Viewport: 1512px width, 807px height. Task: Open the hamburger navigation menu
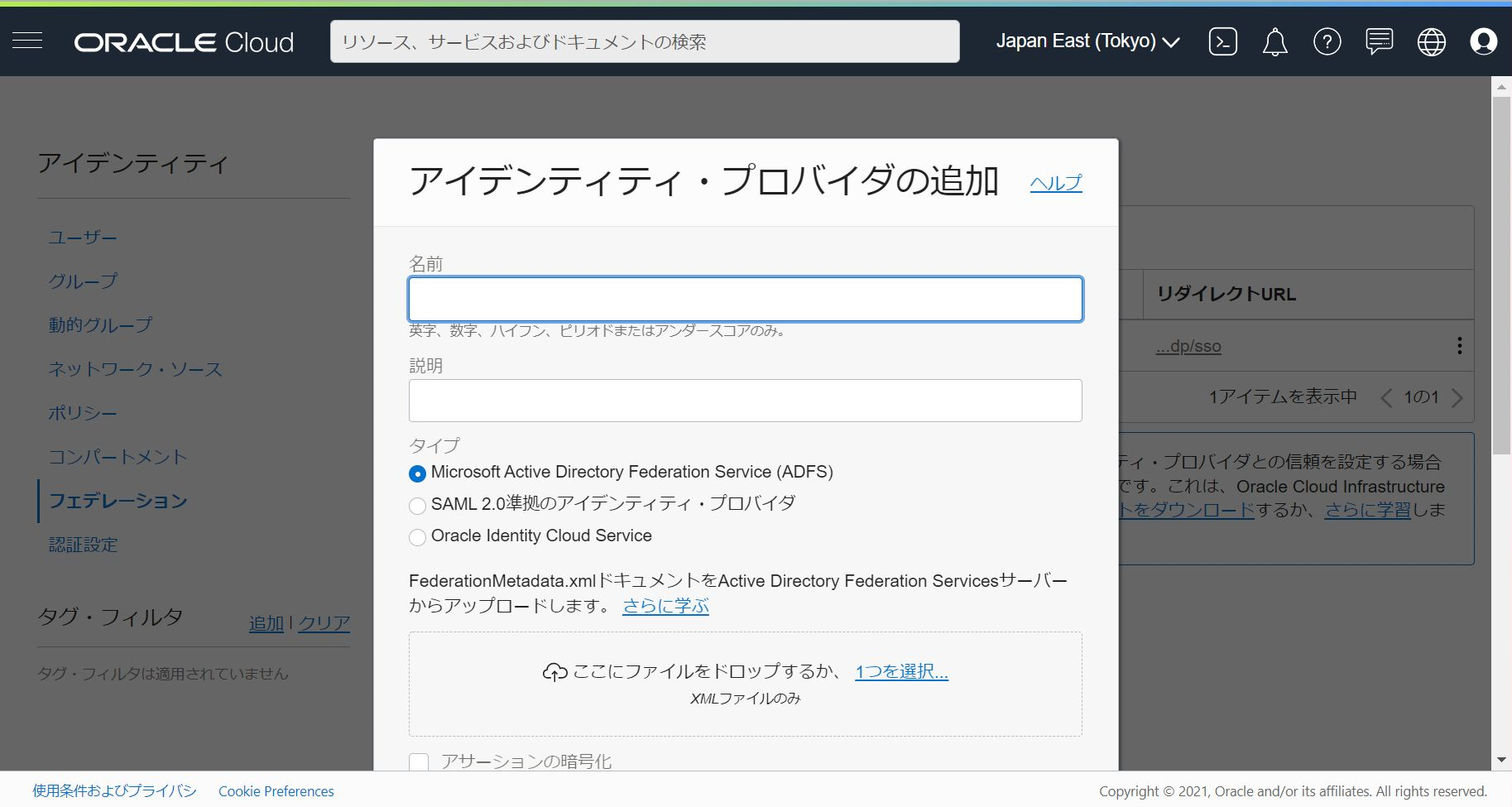tap(27, 41)
